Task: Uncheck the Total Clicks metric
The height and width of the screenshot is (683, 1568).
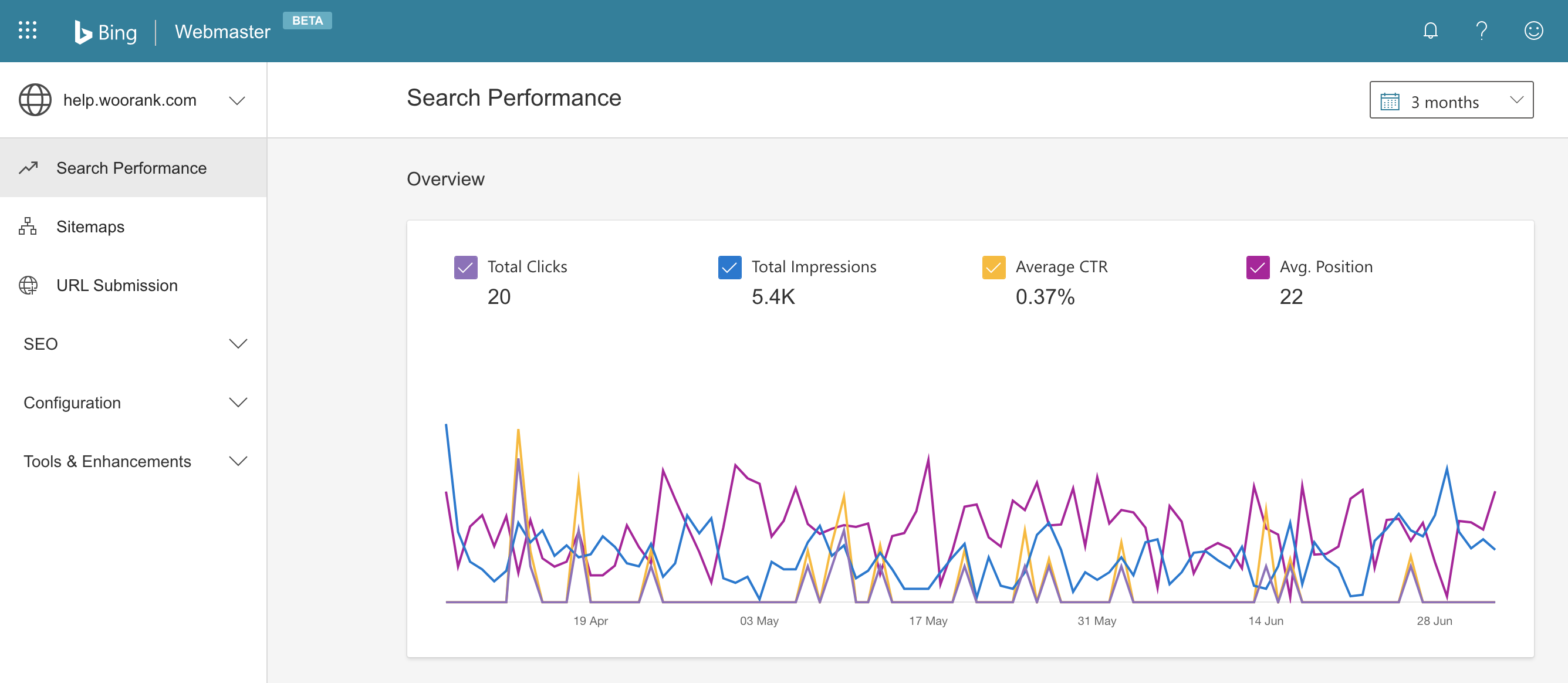Action: (x=465, y=266)
